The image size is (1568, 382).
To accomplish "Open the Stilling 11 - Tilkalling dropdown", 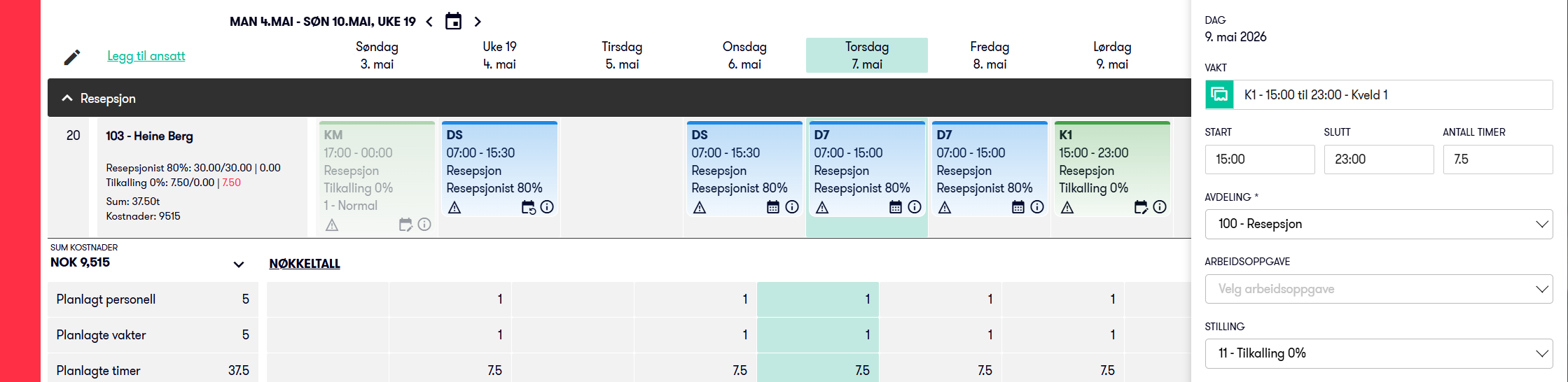I will (x=1379, y=353).
